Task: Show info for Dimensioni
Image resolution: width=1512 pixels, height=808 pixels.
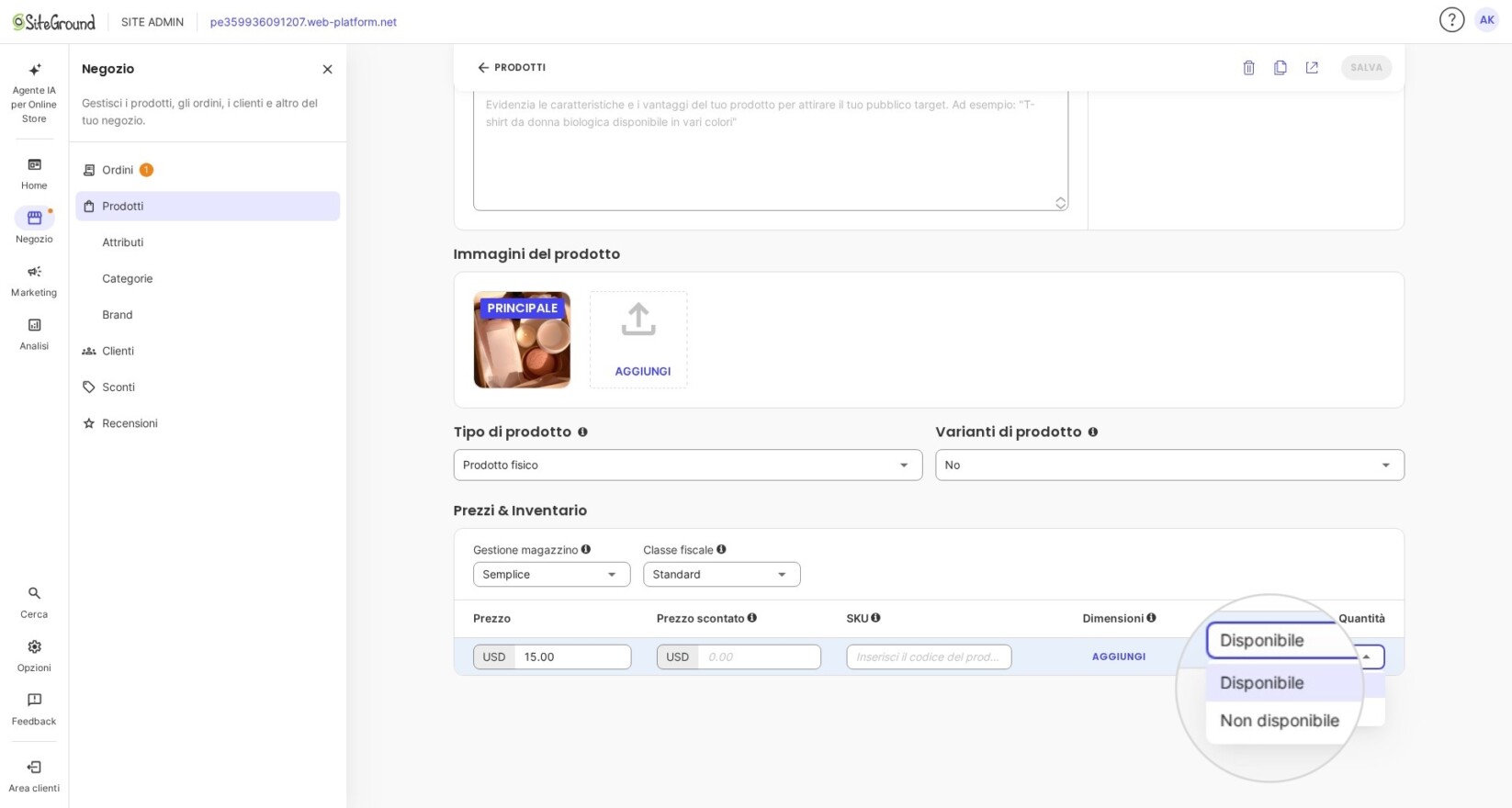Action: (x=1151, y=618)
